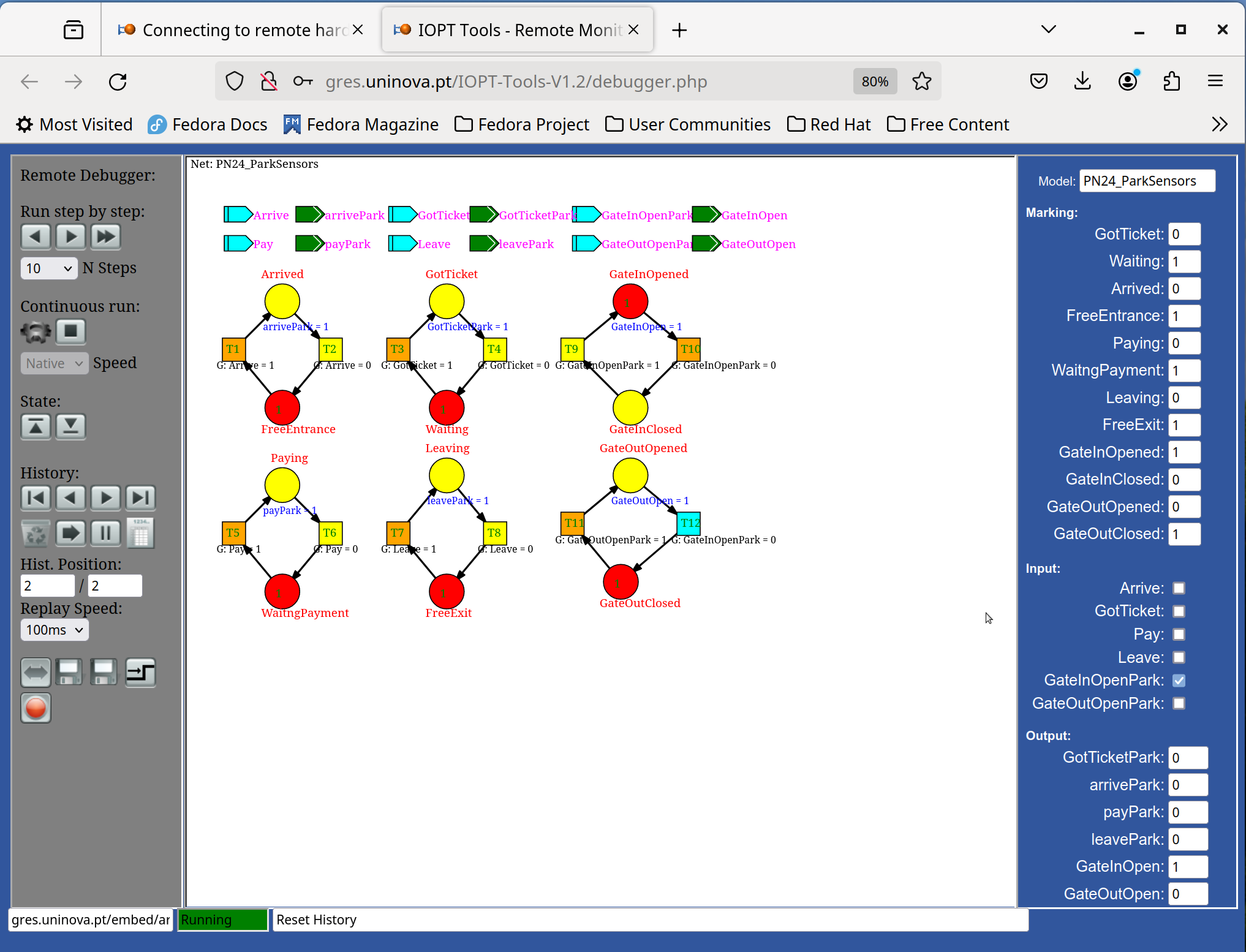1246x952 pixels.
Task: Open the Pocket save icon
Action: click(x=1039, y=81)
